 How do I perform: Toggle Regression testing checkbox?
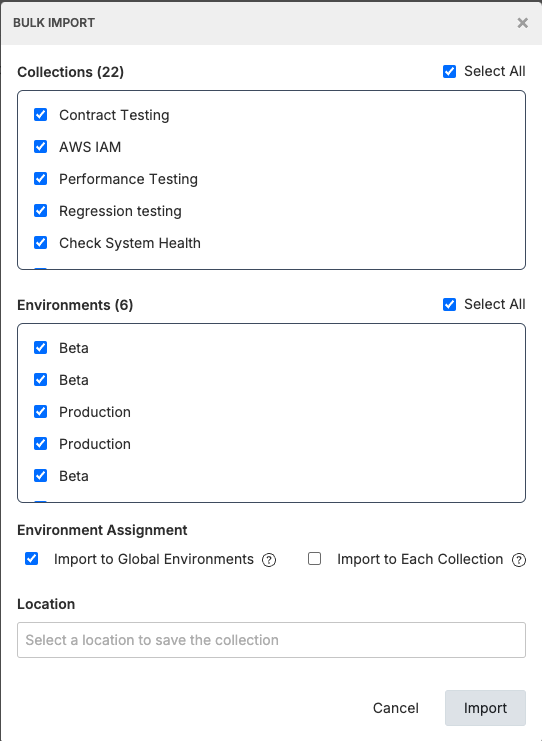coord(41,210)
